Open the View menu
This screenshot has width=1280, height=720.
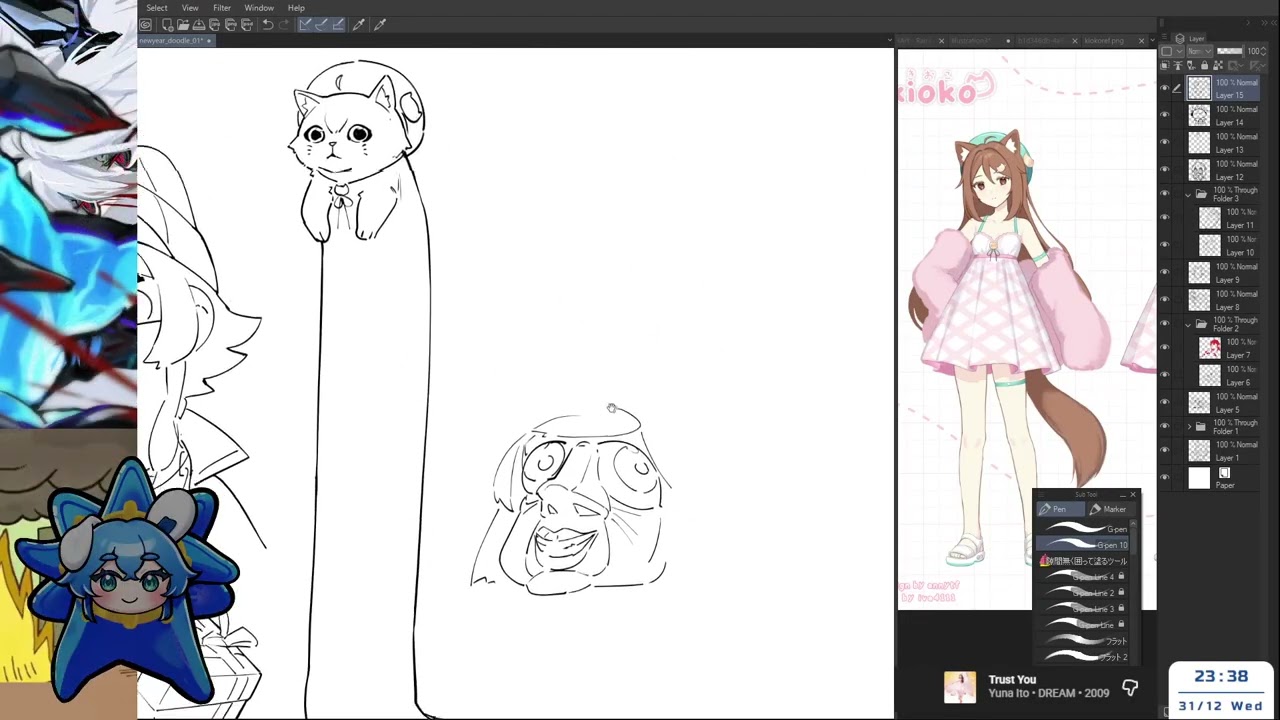click(190, 8)
